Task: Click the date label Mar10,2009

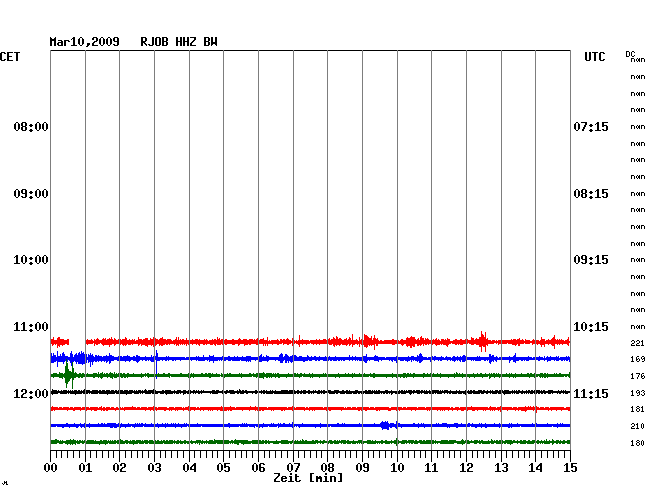Action: coord(85,42)
